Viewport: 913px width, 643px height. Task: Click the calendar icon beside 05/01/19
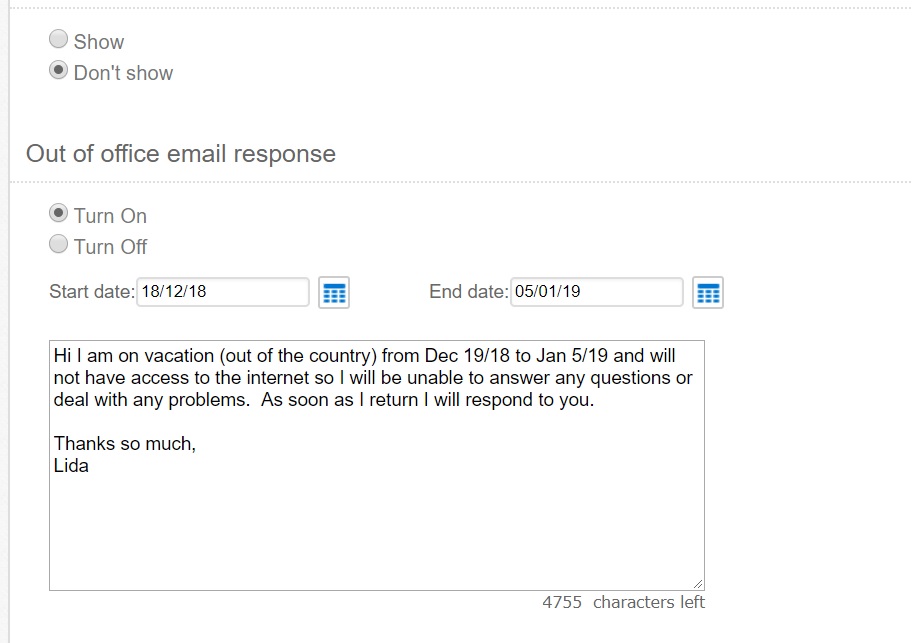click(x=708, y=292)
